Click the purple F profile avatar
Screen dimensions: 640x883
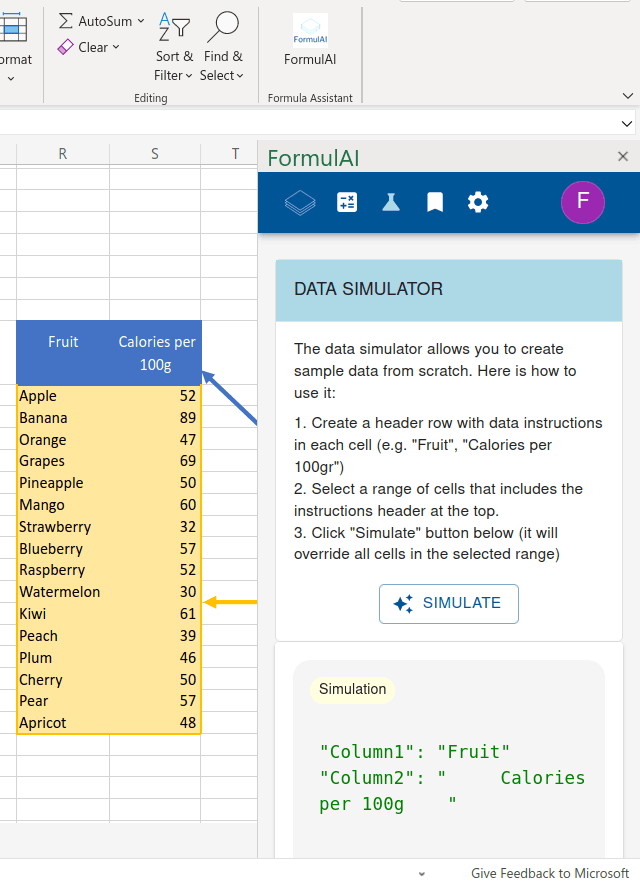pyautogui.click(x=583, y=202)
